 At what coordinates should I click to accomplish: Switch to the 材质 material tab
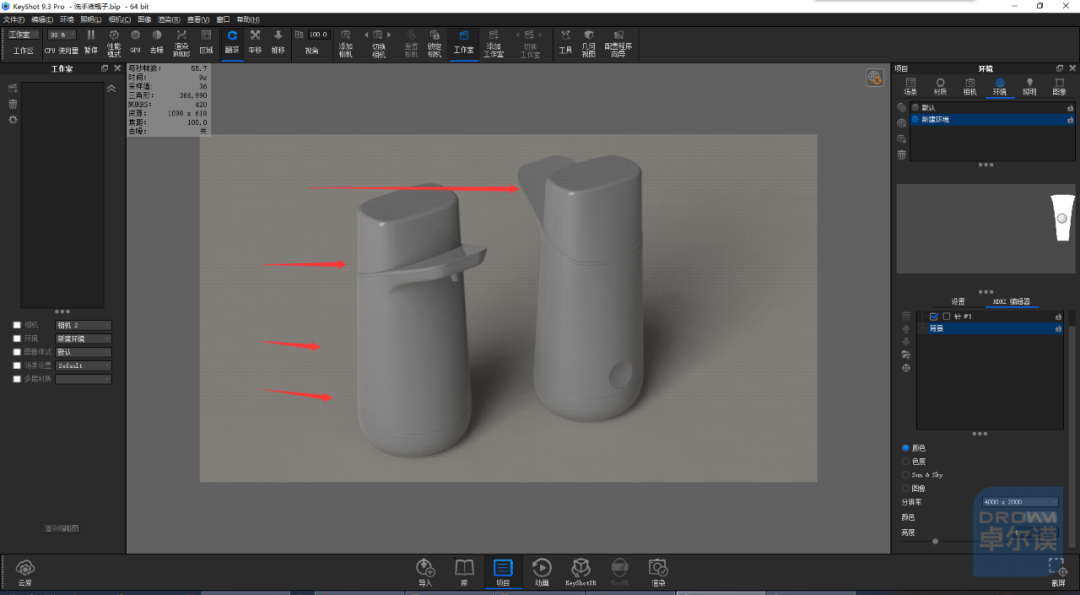click(939, 87)
